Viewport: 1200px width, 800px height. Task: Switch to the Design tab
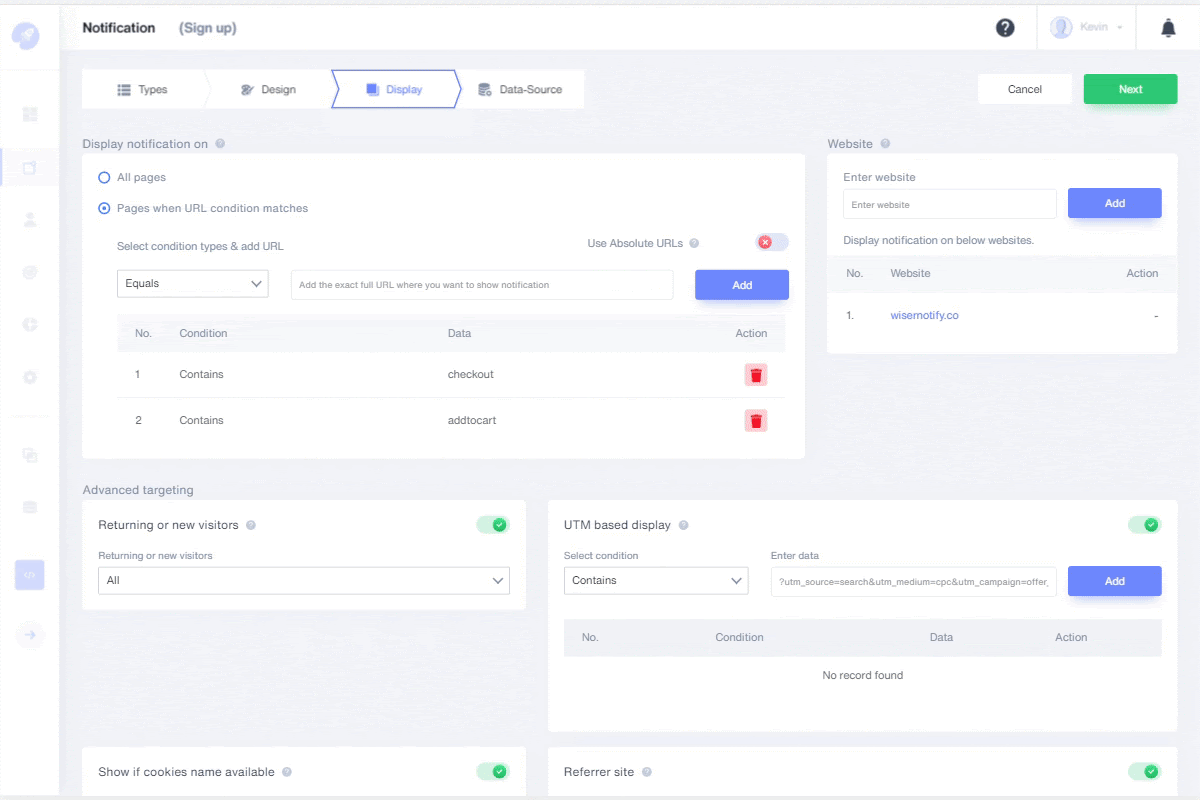pos(268,90)
